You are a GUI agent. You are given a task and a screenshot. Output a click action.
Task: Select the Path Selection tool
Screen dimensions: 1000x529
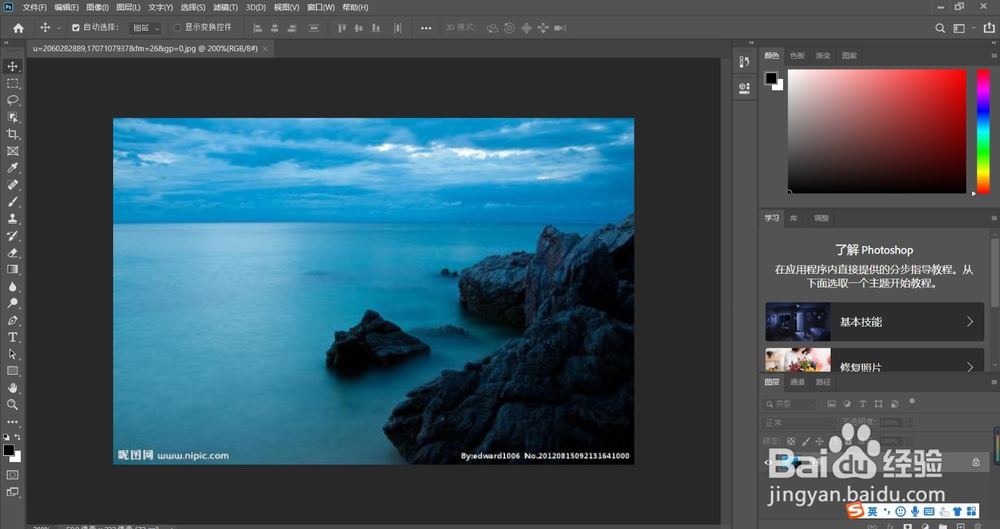coord(13,354)
